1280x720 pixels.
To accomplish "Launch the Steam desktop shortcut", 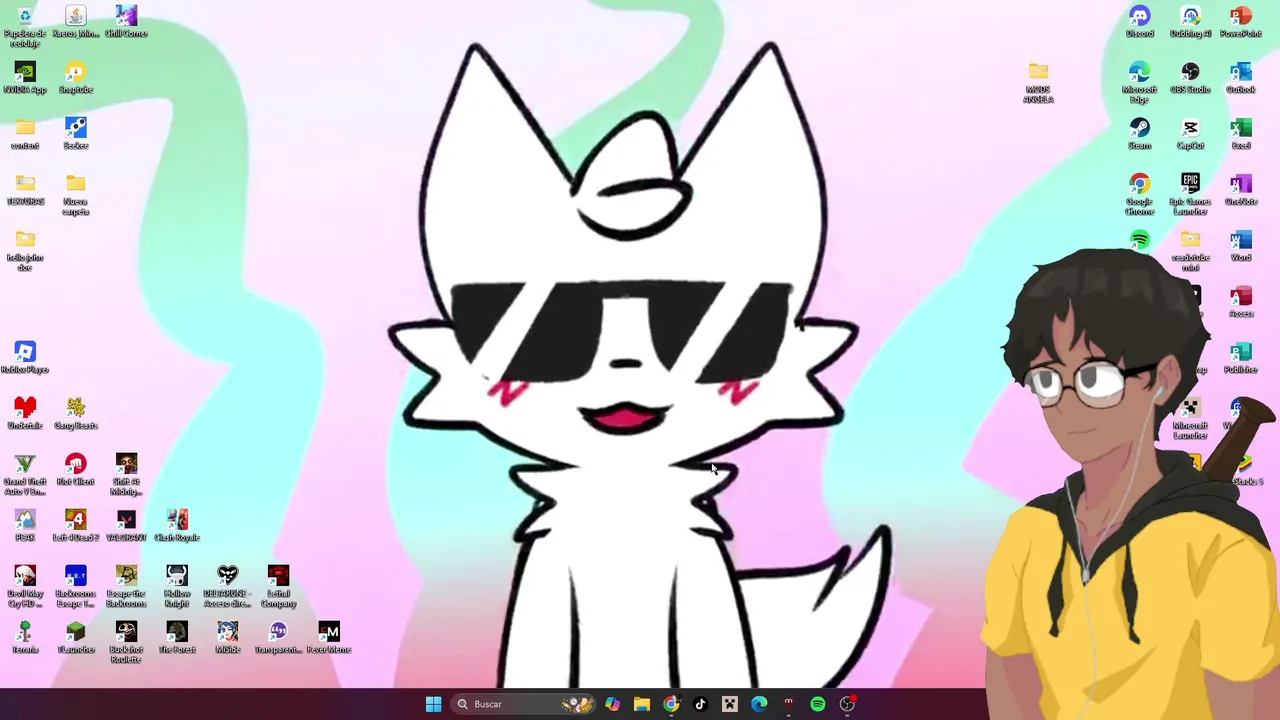I will [1140, 134].
